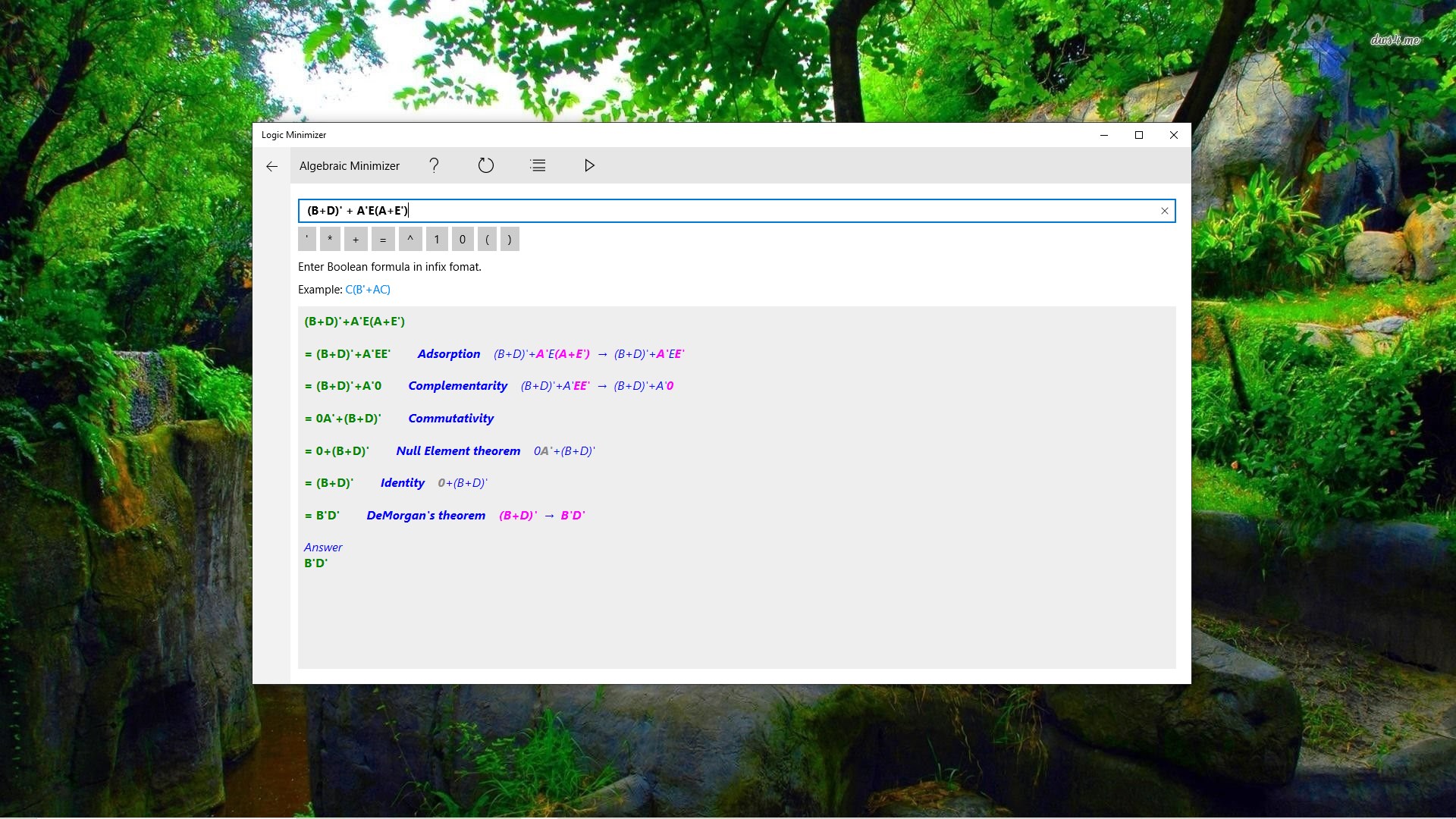Click the back arrow button

pyautogui.click(x=271, y=166)
